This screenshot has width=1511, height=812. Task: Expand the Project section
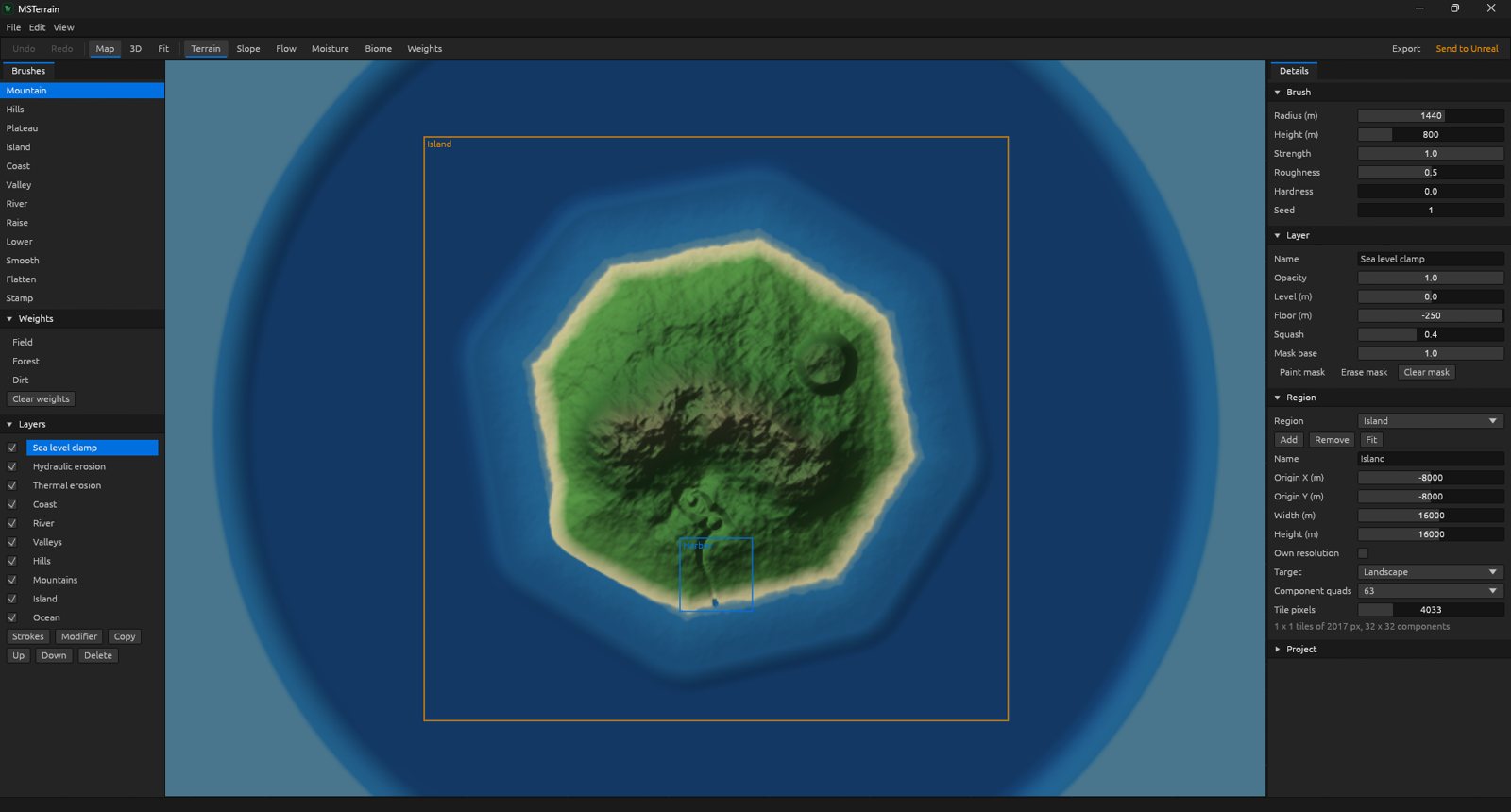tap(1278, 650)
